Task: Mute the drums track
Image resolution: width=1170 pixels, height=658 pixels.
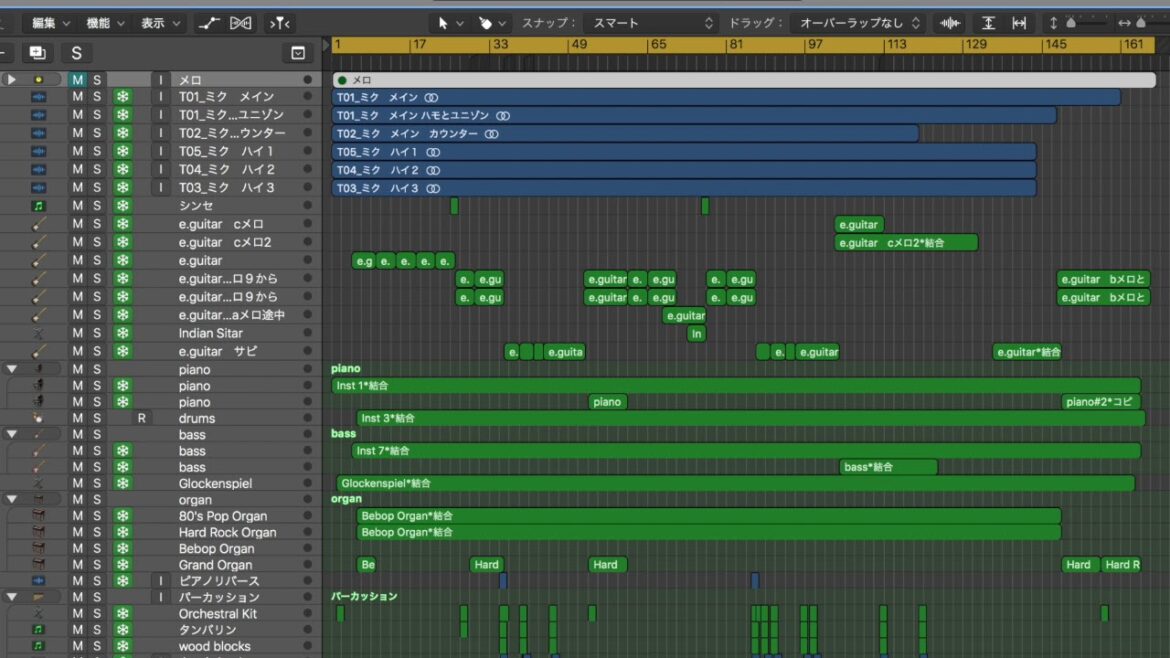Action: (78, 418)
